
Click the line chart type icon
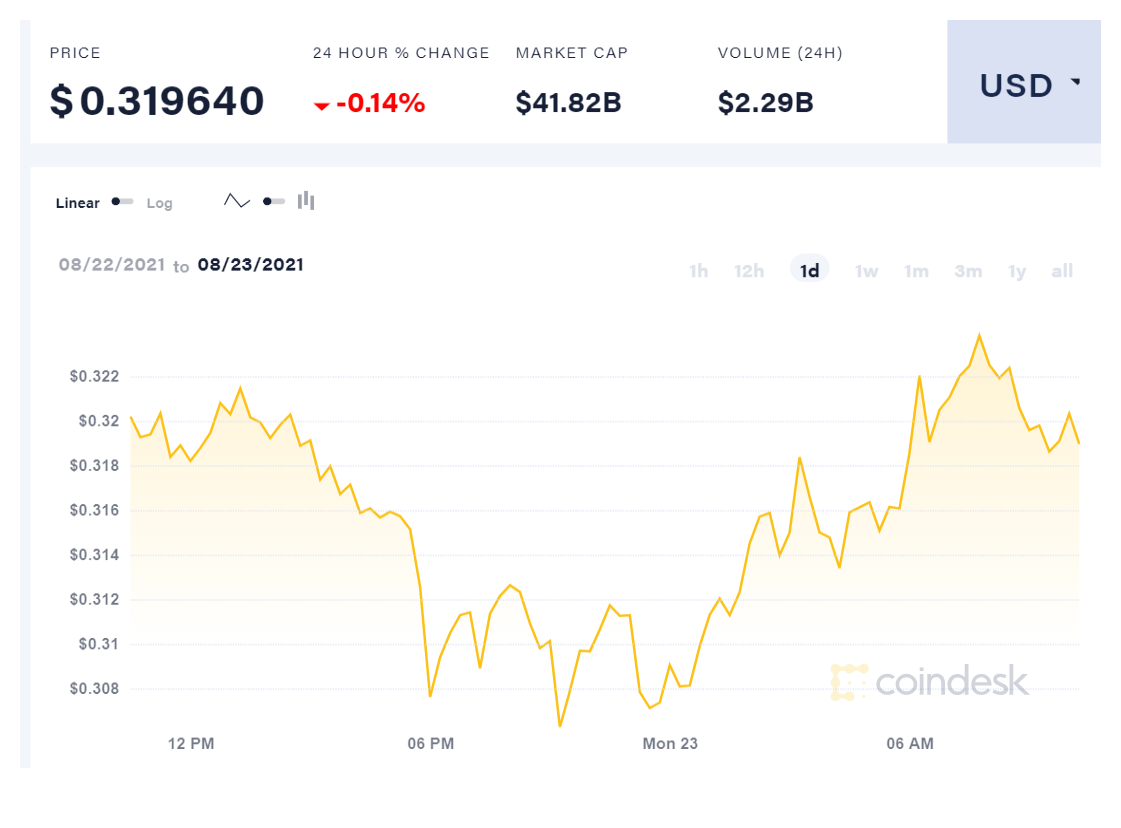tap(237, 201)
